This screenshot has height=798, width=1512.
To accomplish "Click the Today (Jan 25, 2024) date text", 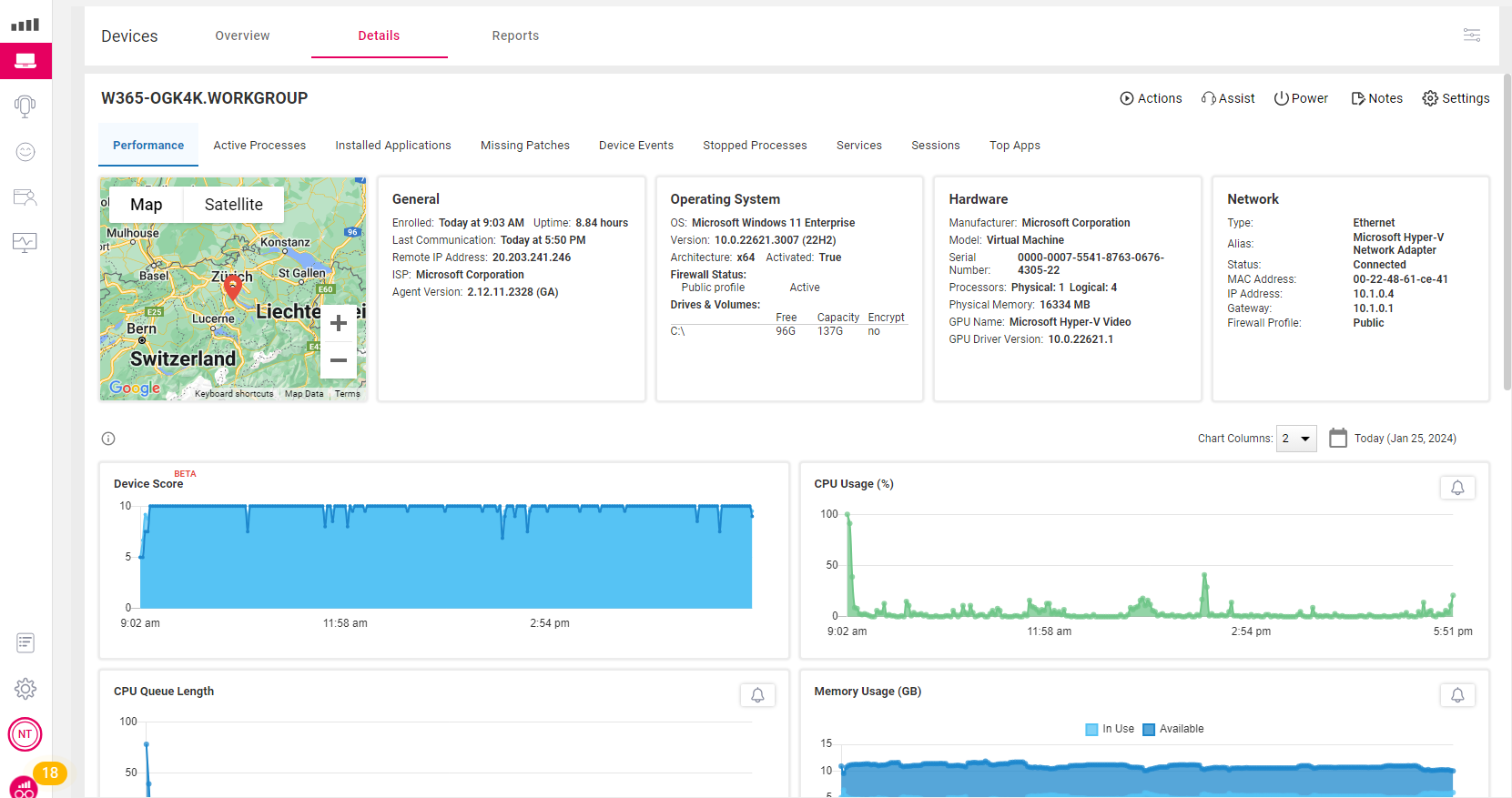I will click(1405, 439).
